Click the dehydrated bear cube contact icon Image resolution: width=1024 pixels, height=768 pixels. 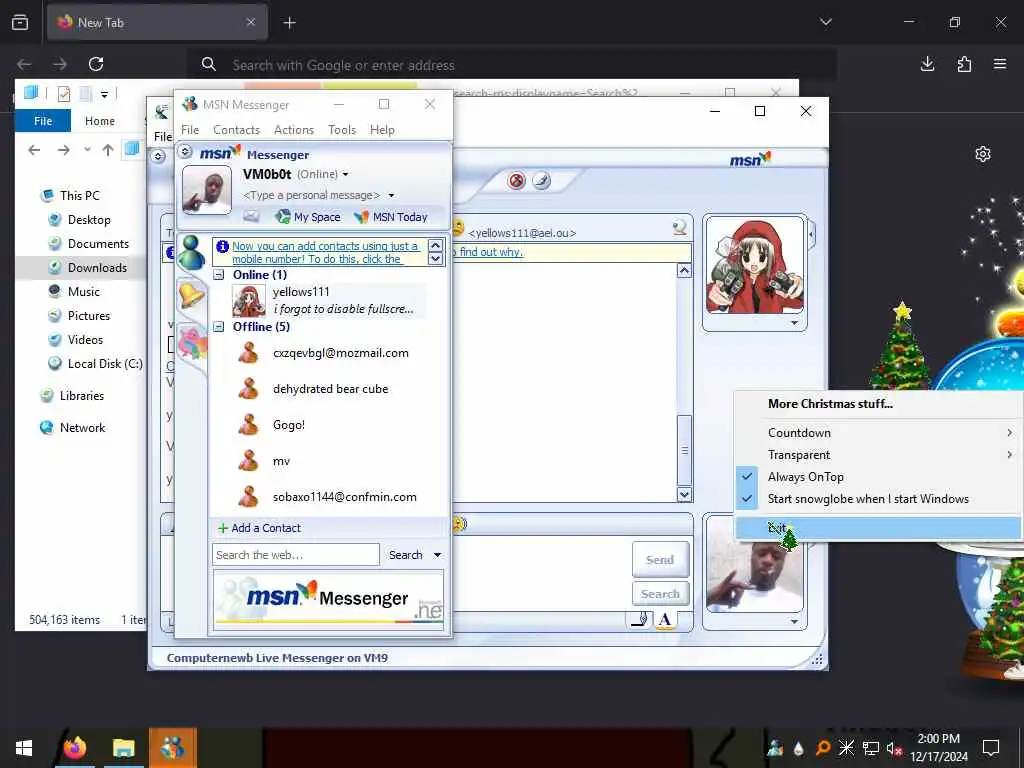248,389
